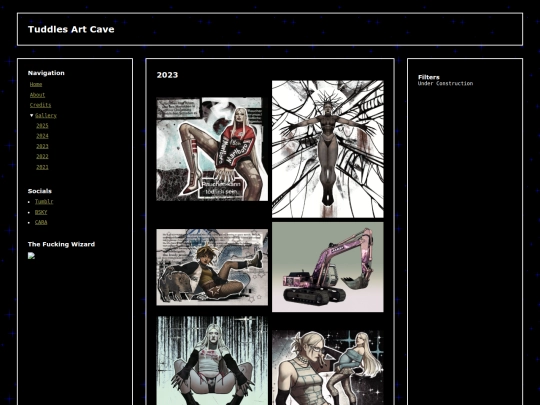Select the 2022 gallery year

[x=42, y=156]
